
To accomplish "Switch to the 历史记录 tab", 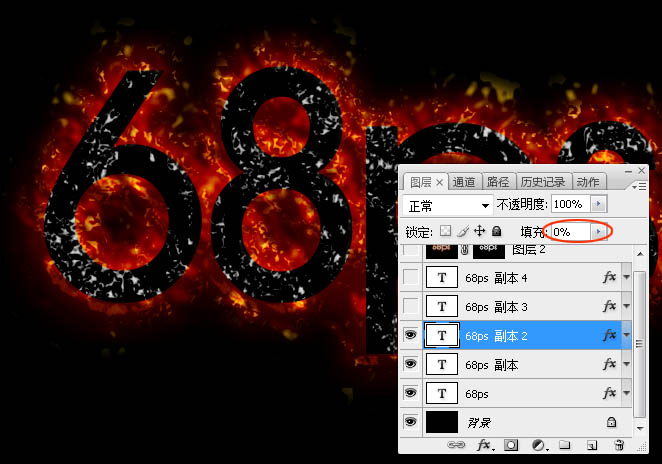I will (x=543, y=182).
